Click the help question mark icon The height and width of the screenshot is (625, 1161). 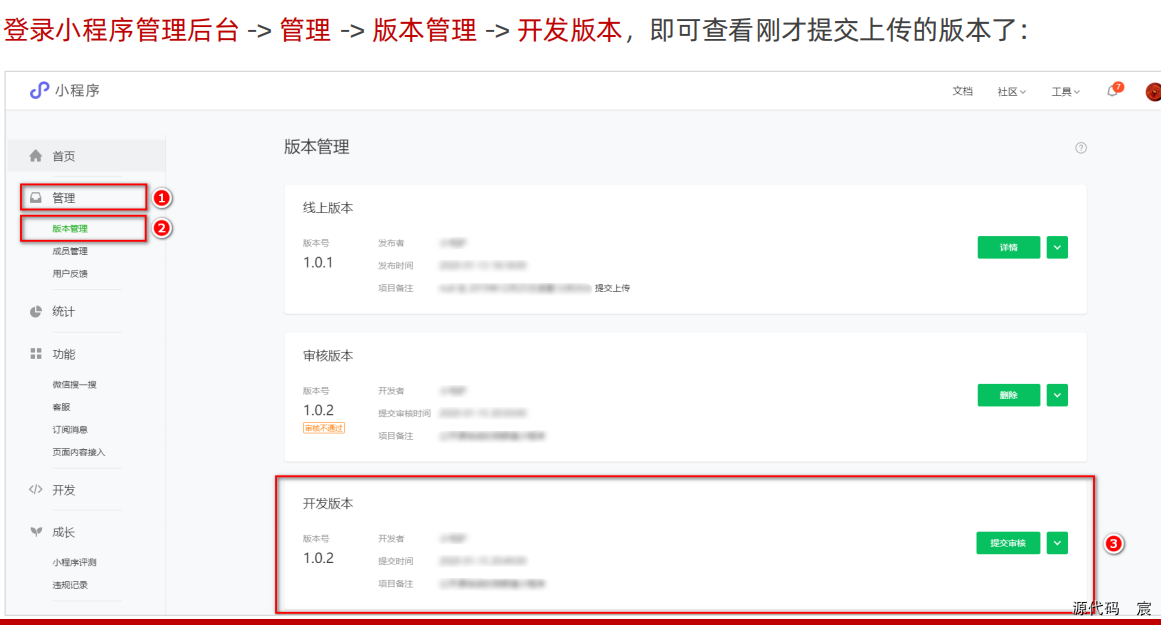(1081, 148)
